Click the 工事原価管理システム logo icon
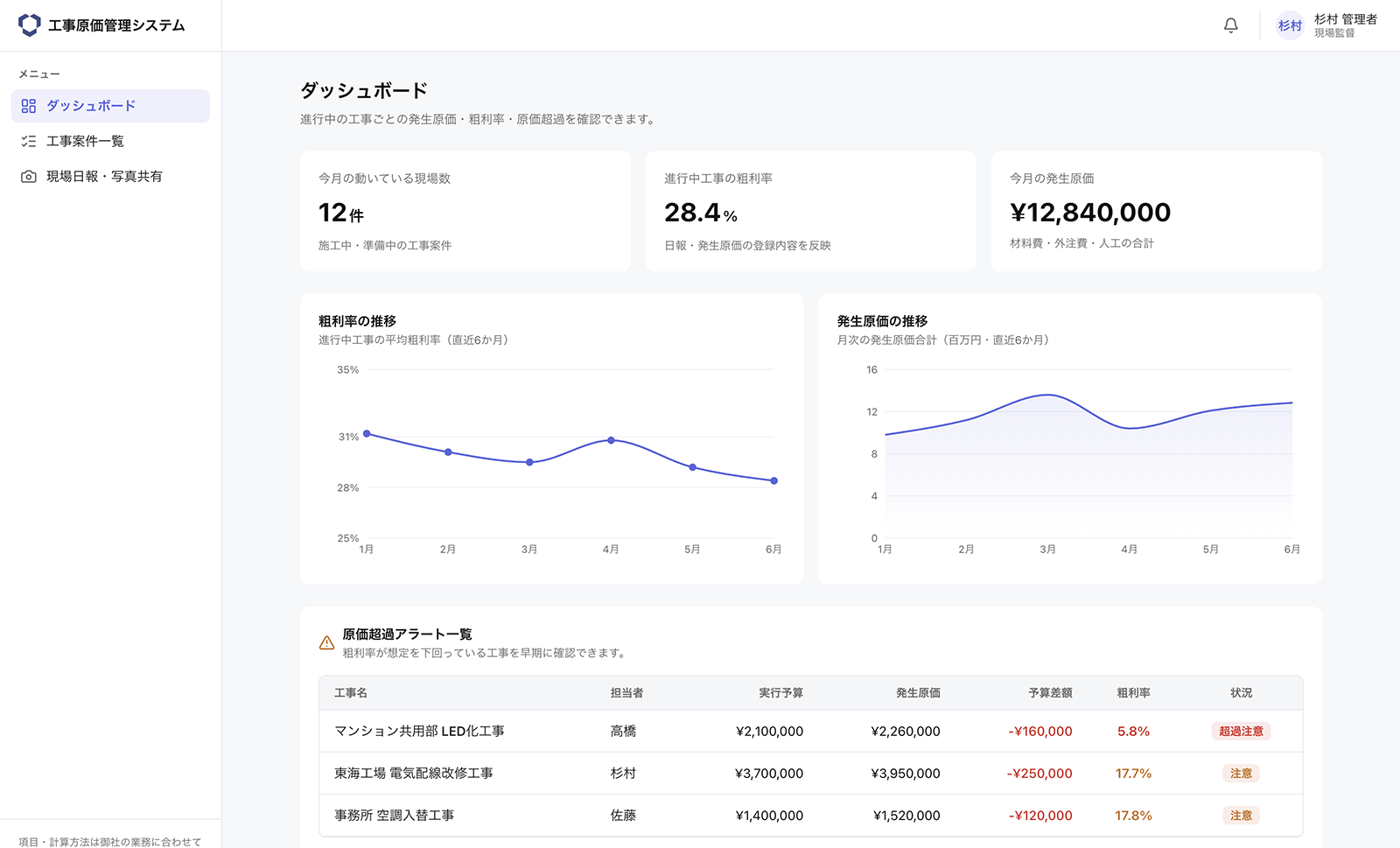The height and width of the screenshot is (848, 1400). coord(29,25)
